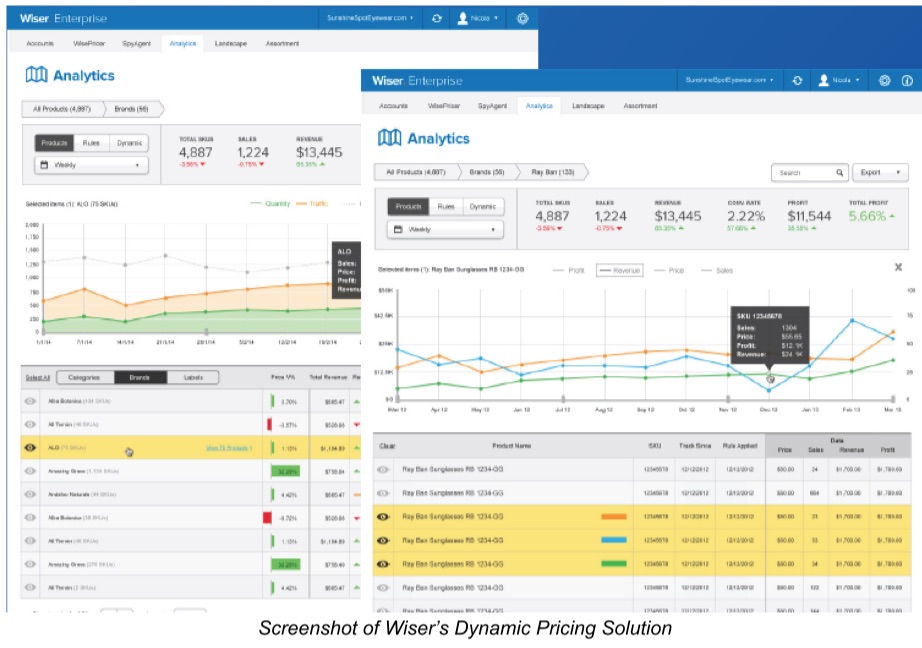922x648 pixels.
Task: Toggle visibility for Amazing Grass (276 SKUs)
Action: [x=30, y=565]
